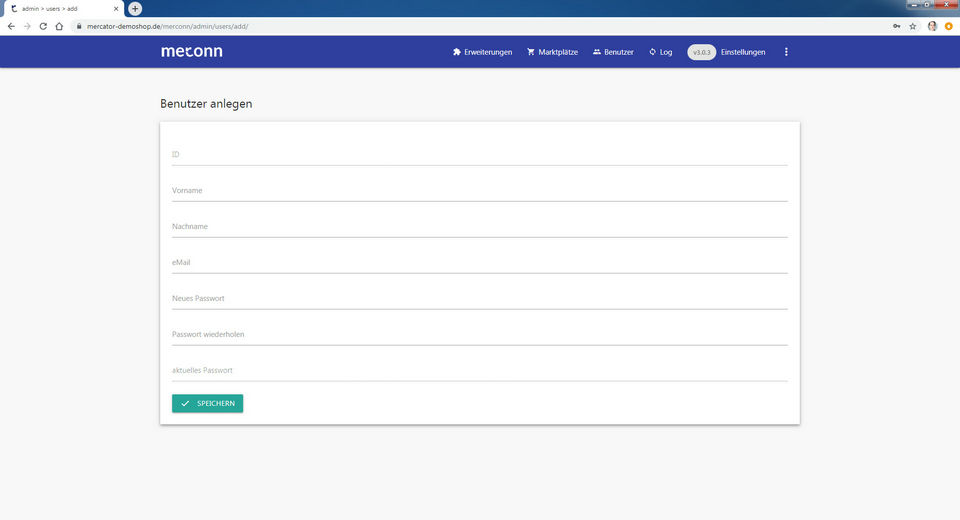The height and width of the screenshot is (520, 960).
Task: Select the Nachname text field
Action: (x=479, y=227)
